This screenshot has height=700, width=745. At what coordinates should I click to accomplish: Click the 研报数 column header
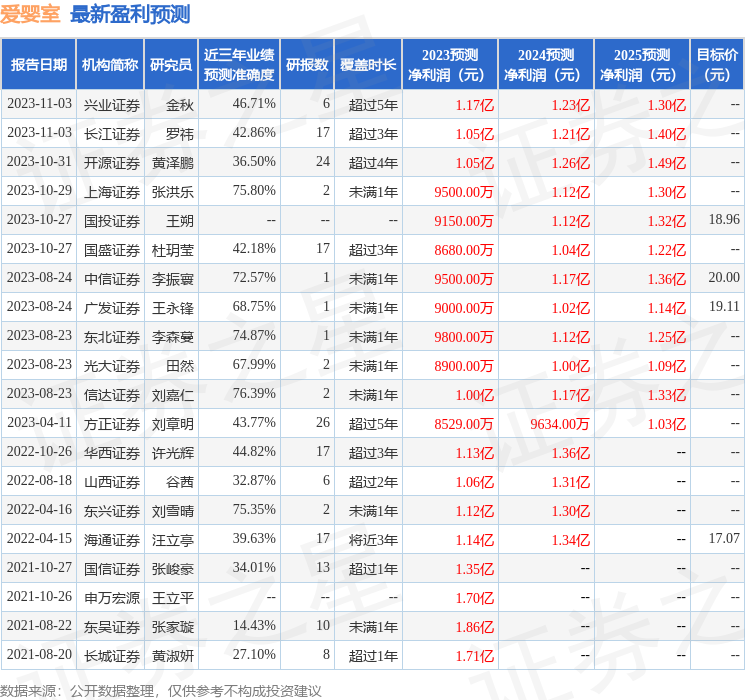[307, 65]
